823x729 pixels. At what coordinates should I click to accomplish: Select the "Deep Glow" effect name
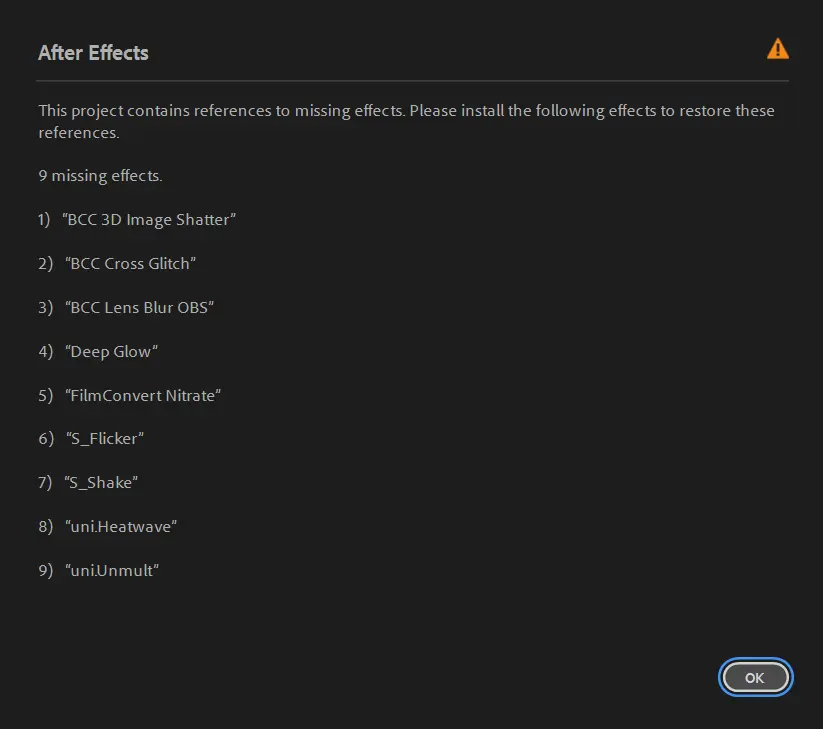[112, 352]
